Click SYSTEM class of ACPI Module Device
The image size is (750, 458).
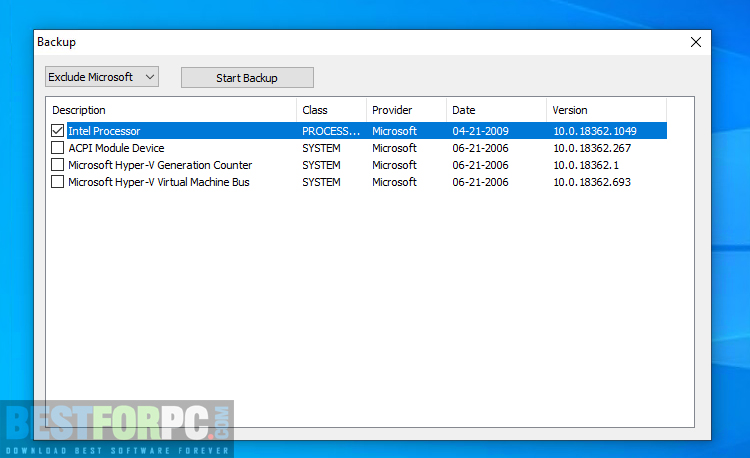click(x=321, y=148)
